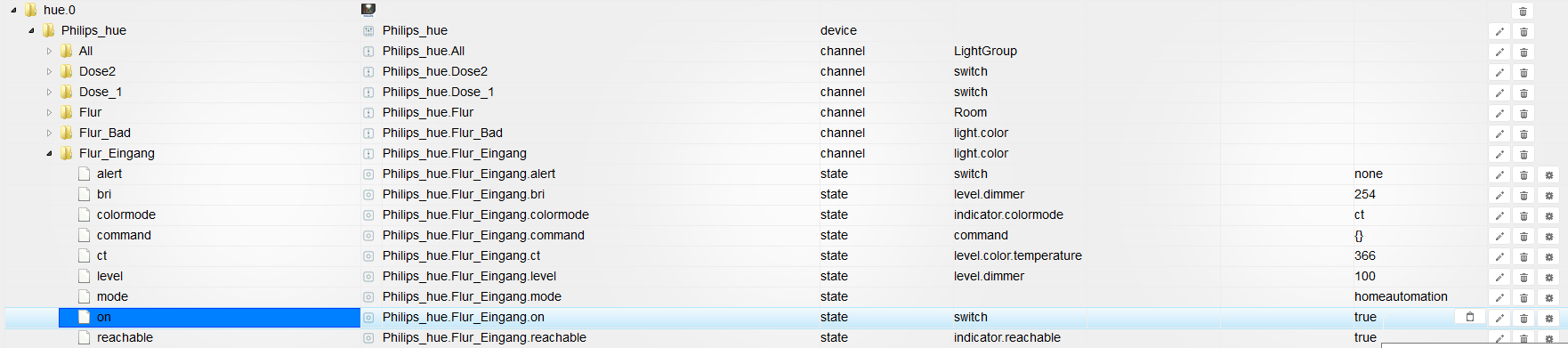
Task: Select the command state in tree
Action: 124,235
